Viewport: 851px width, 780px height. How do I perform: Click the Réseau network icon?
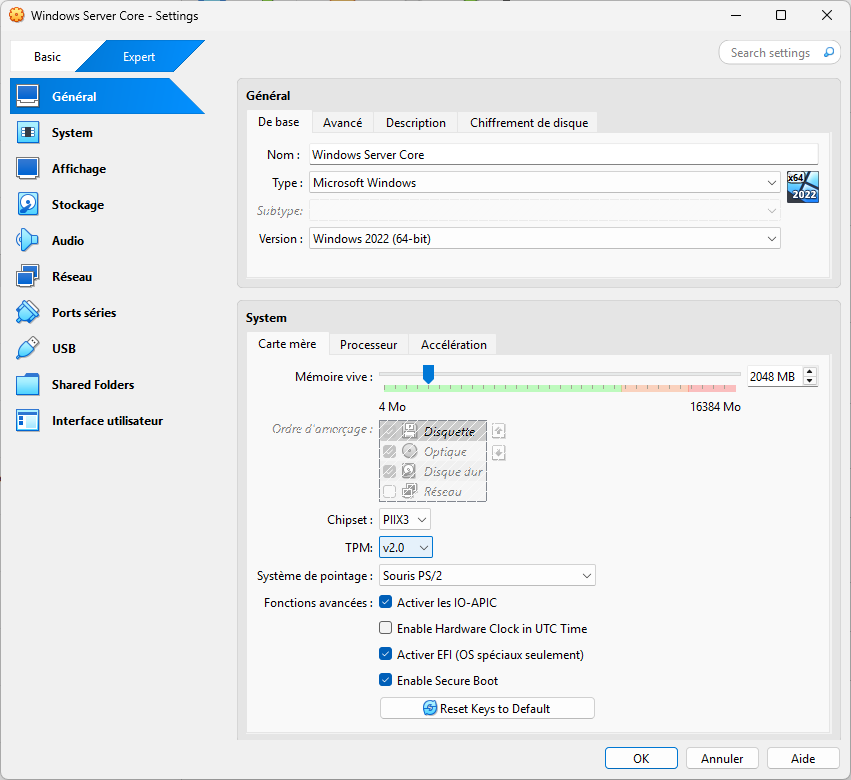27,276
